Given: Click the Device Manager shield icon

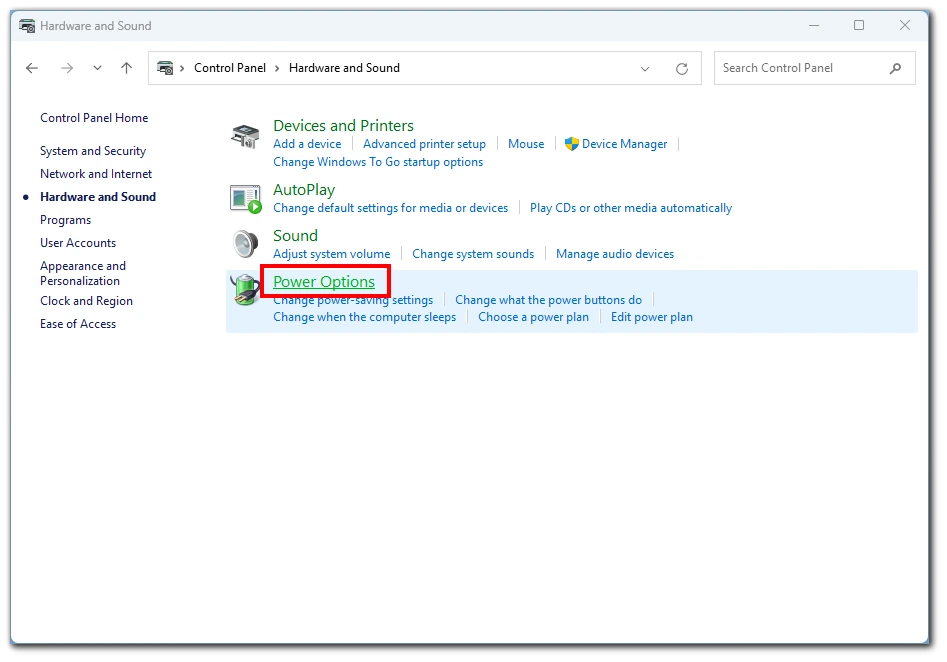Looking at the screenshot, I should (571, 144).
